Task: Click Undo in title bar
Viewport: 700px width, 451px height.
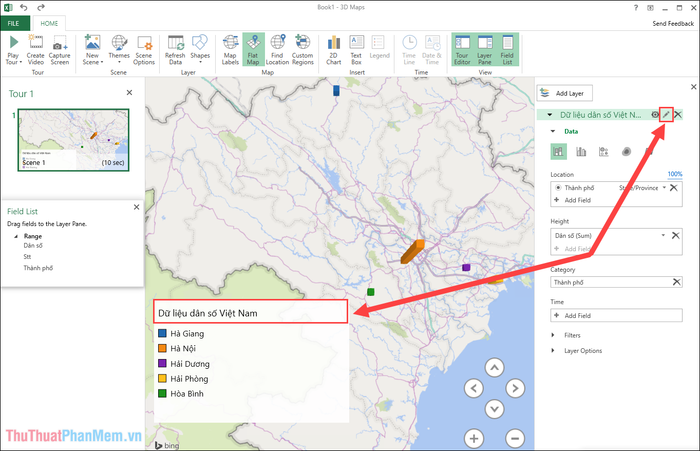Action: 24,7
